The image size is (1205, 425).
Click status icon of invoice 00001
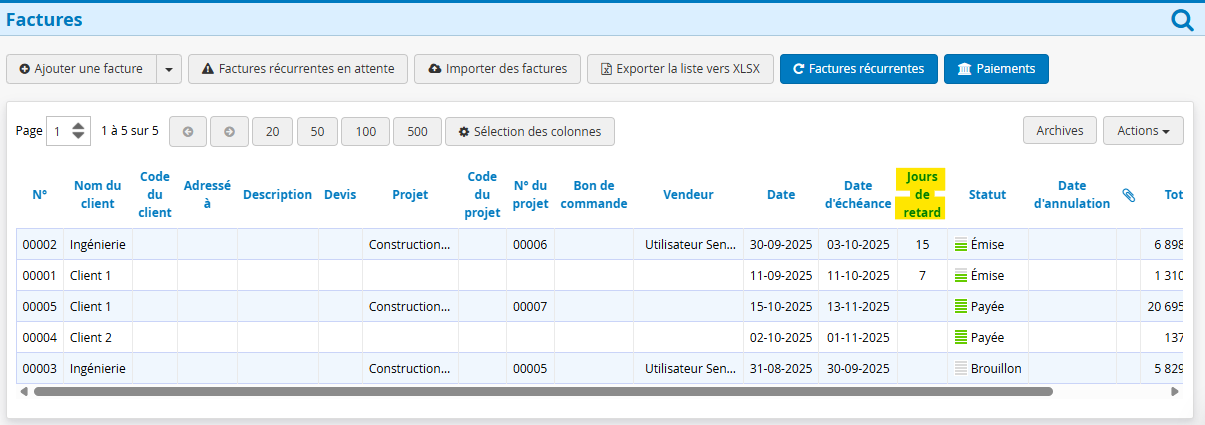pyautogui.click(x=961, y=275)
